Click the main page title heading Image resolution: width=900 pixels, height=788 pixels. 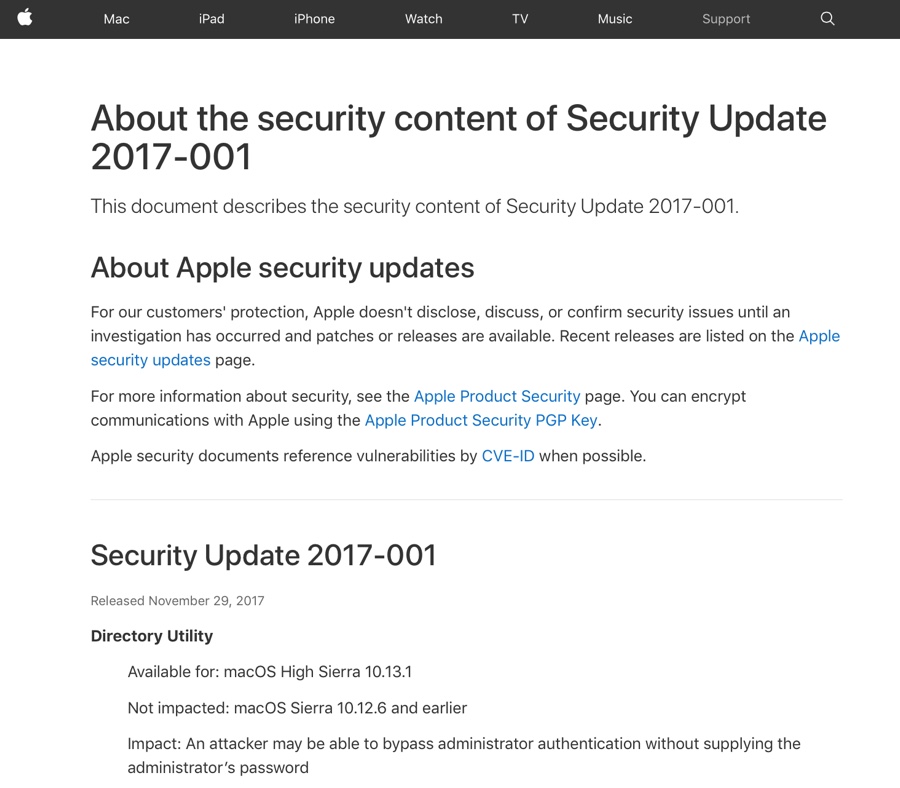(x=458, y=137)
